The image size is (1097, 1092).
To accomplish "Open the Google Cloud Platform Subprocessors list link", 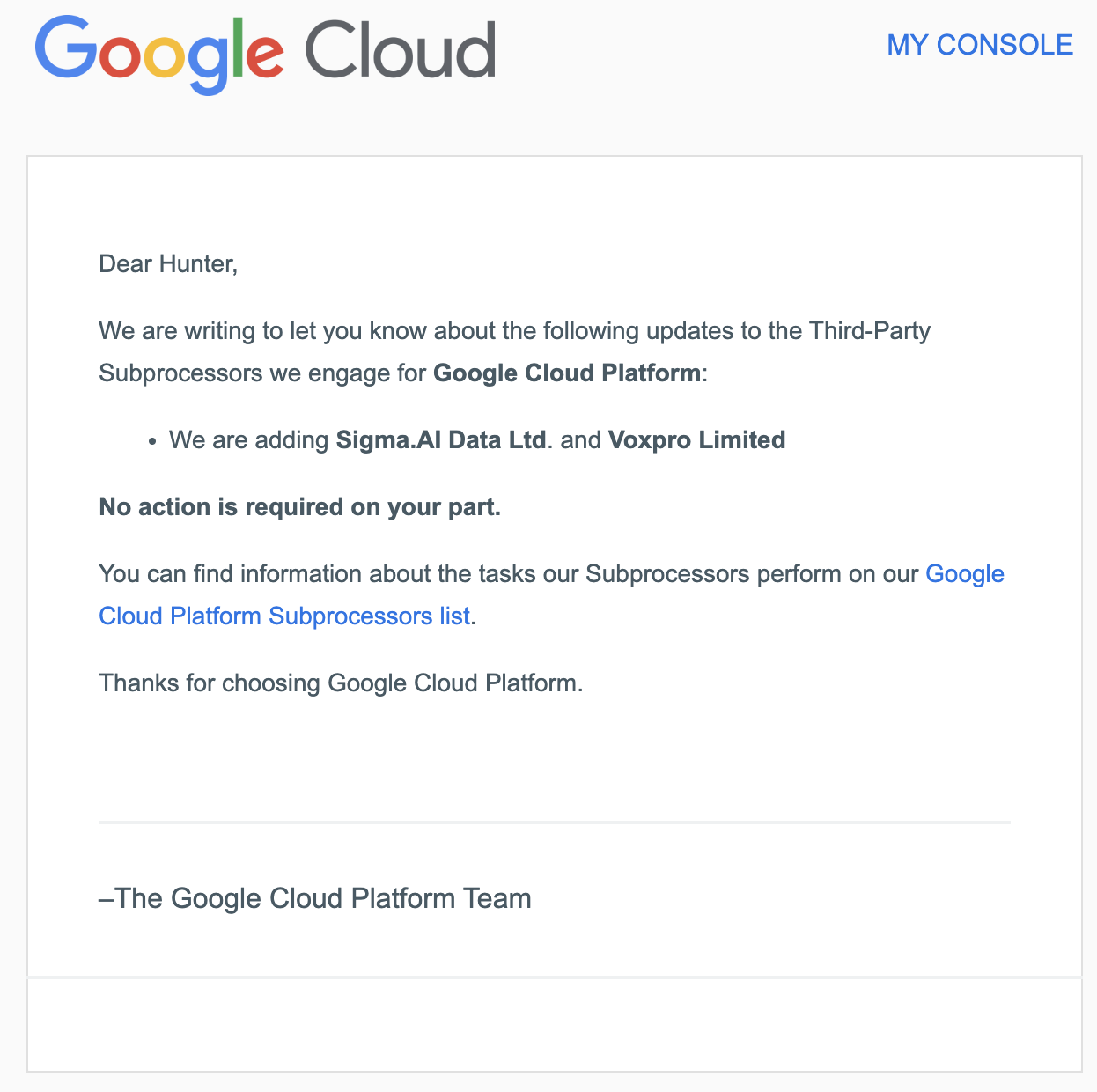I will tap(551, 594).
